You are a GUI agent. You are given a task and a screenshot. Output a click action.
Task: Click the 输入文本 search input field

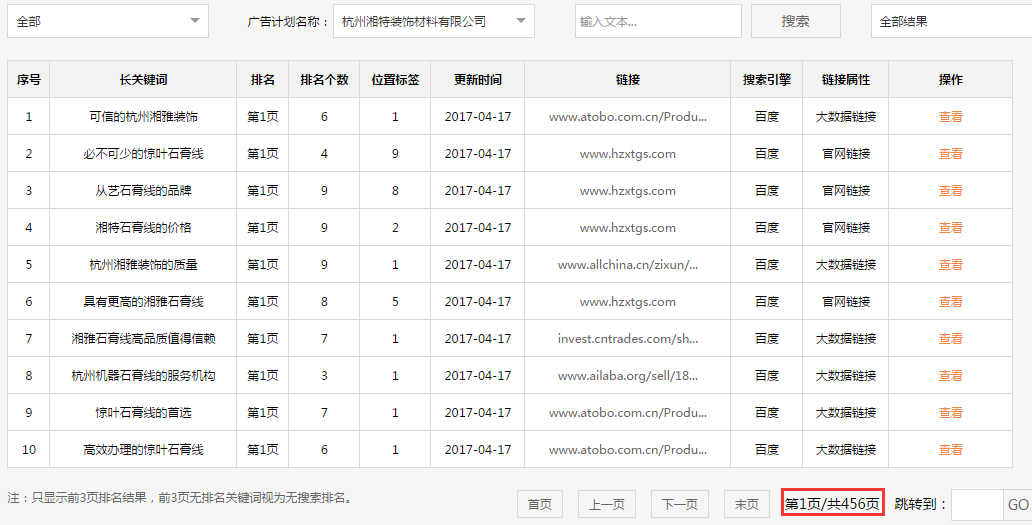[658, 21]
